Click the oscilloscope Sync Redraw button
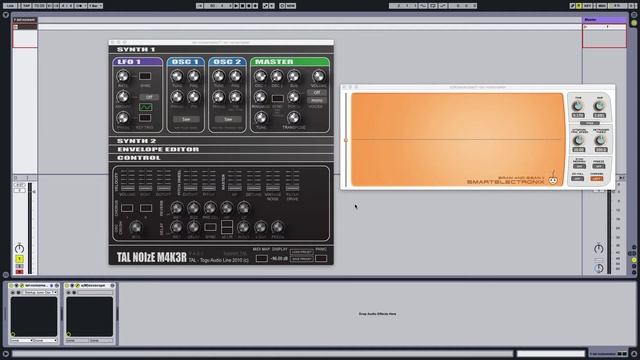This screenshot has height=360, width=640. click(x=579, y=166)
